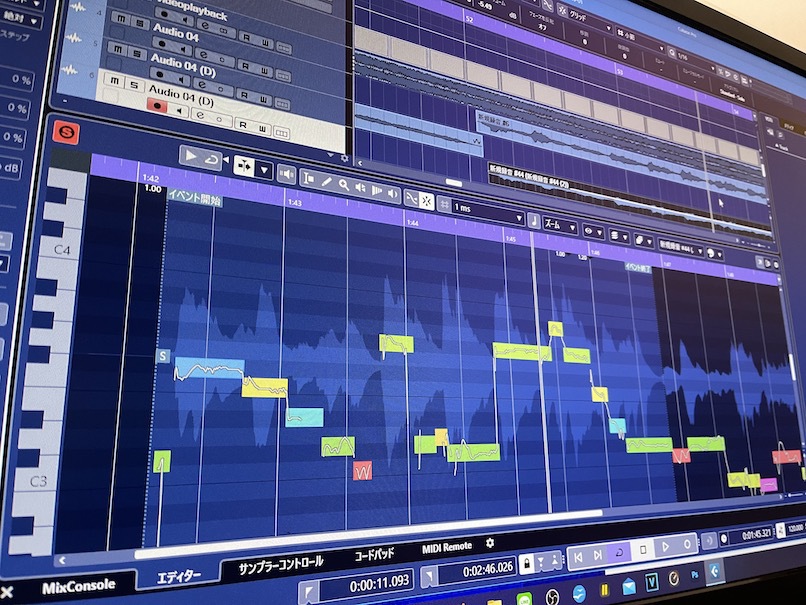Open the stacked layers options dropdown
Image resolution: width=806 pixels, height=605 pixels.
click(618, 236)
